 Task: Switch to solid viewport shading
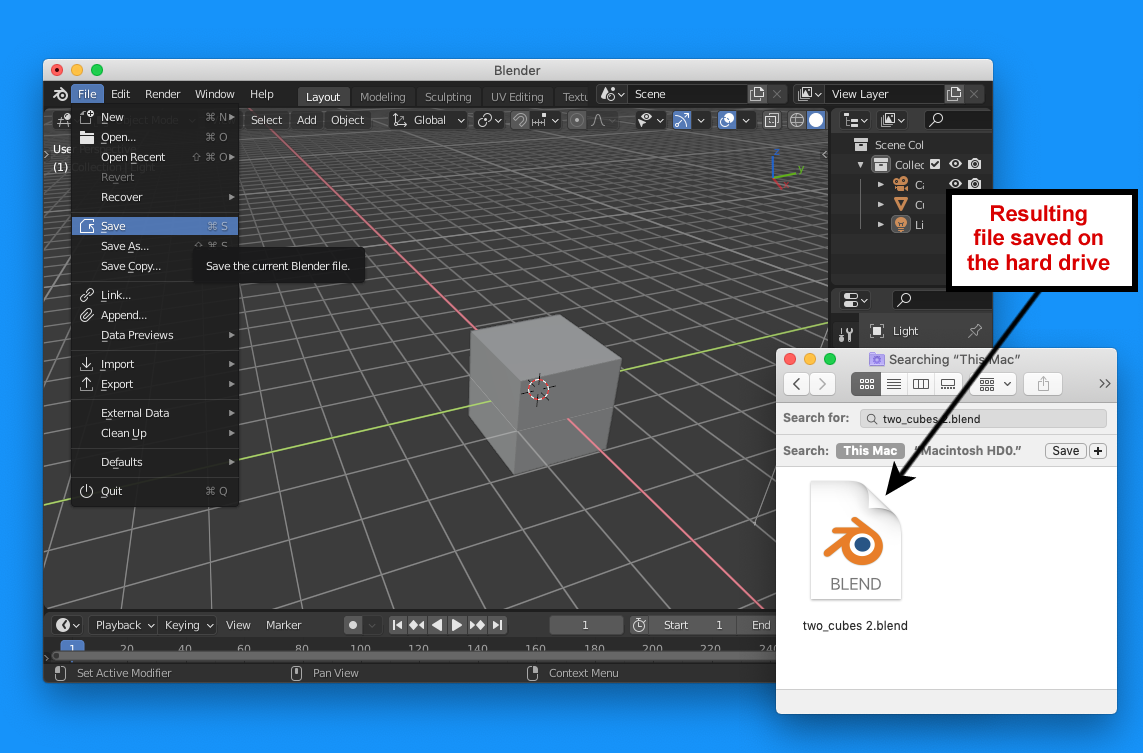[x=816, y=120]
